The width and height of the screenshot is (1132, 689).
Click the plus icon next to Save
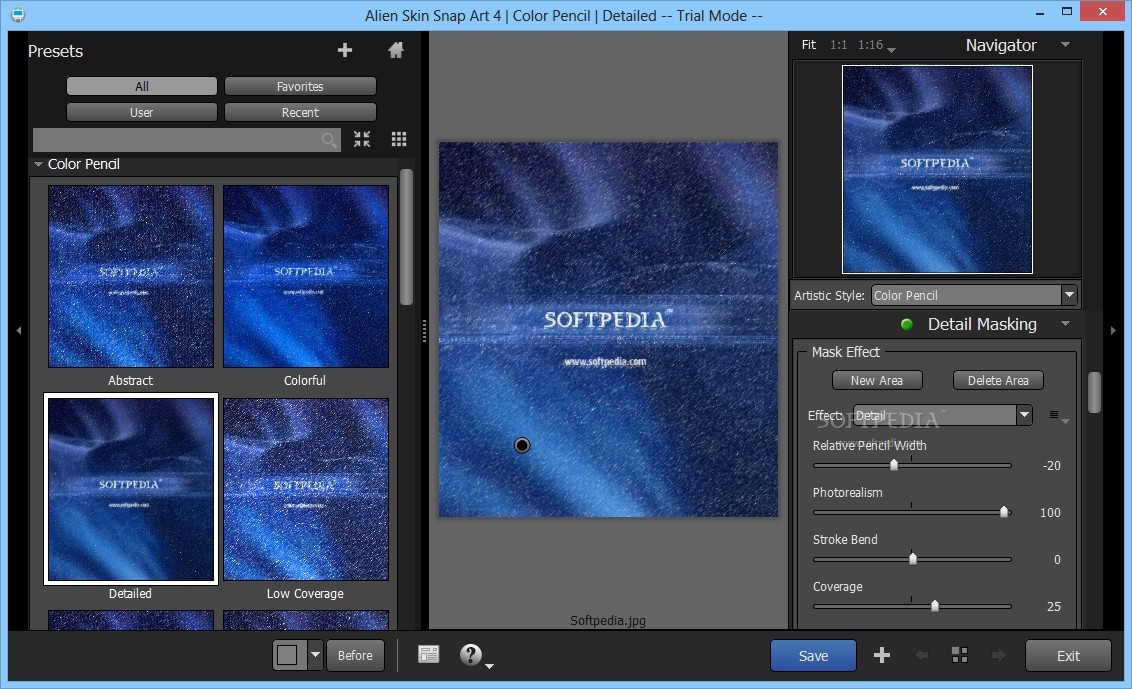(x=881, y=655)
